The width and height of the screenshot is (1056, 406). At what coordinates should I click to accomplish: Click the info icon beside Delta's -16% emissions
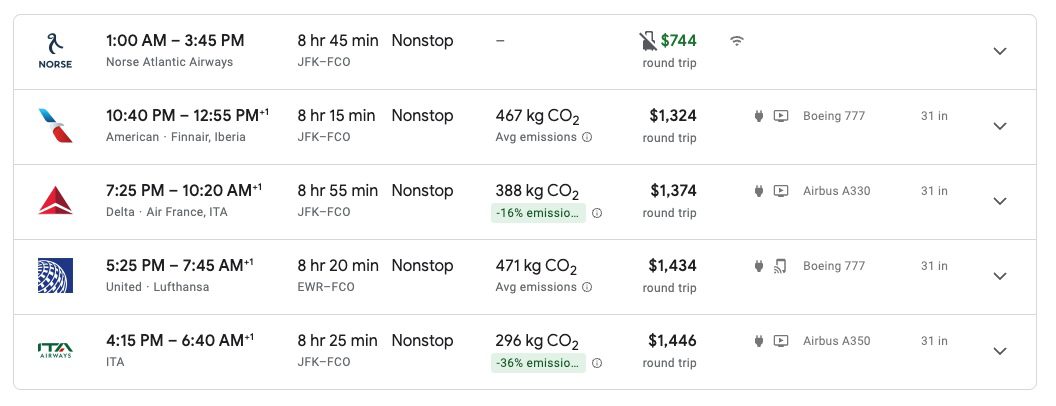click(597, 212)
